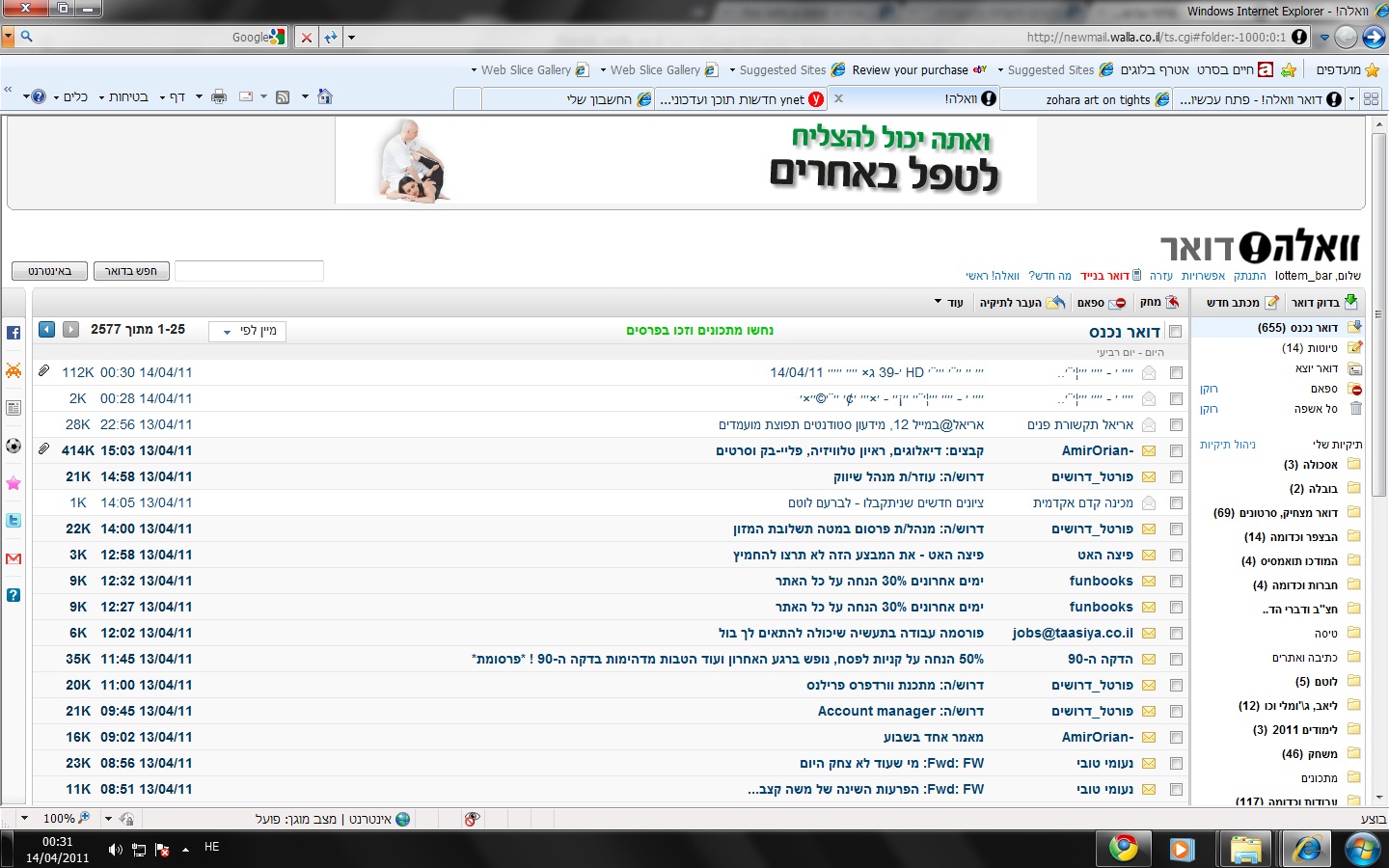Click the Add to Favorites Bar star-arrow icon

[1289, 69]
